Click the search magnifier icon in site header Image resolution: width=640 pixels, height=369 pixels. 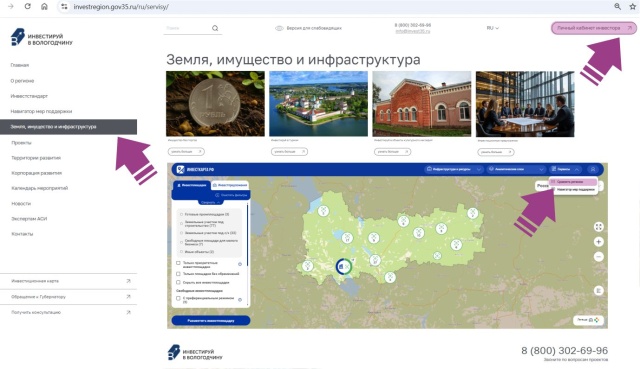pyautogui.click(x=215, y=28)
